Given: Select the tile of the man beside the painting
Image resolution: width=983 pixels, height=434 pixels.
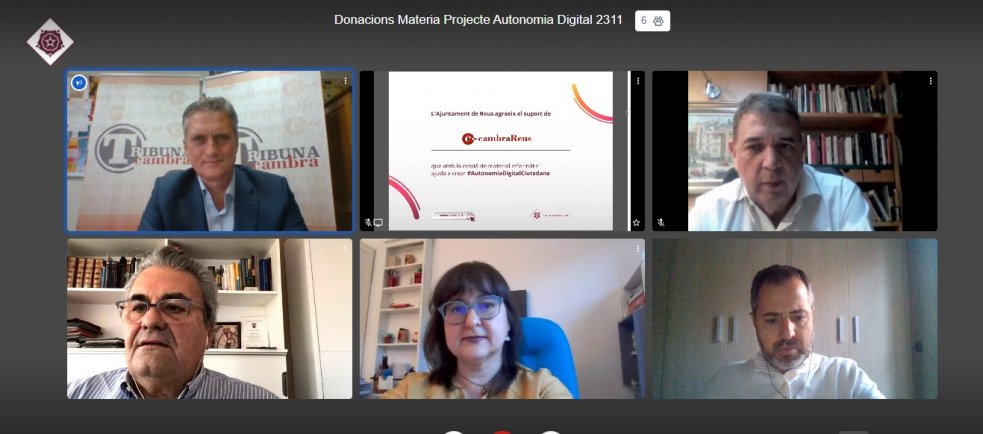Looking at the screenshot, I should coord(795,151).
